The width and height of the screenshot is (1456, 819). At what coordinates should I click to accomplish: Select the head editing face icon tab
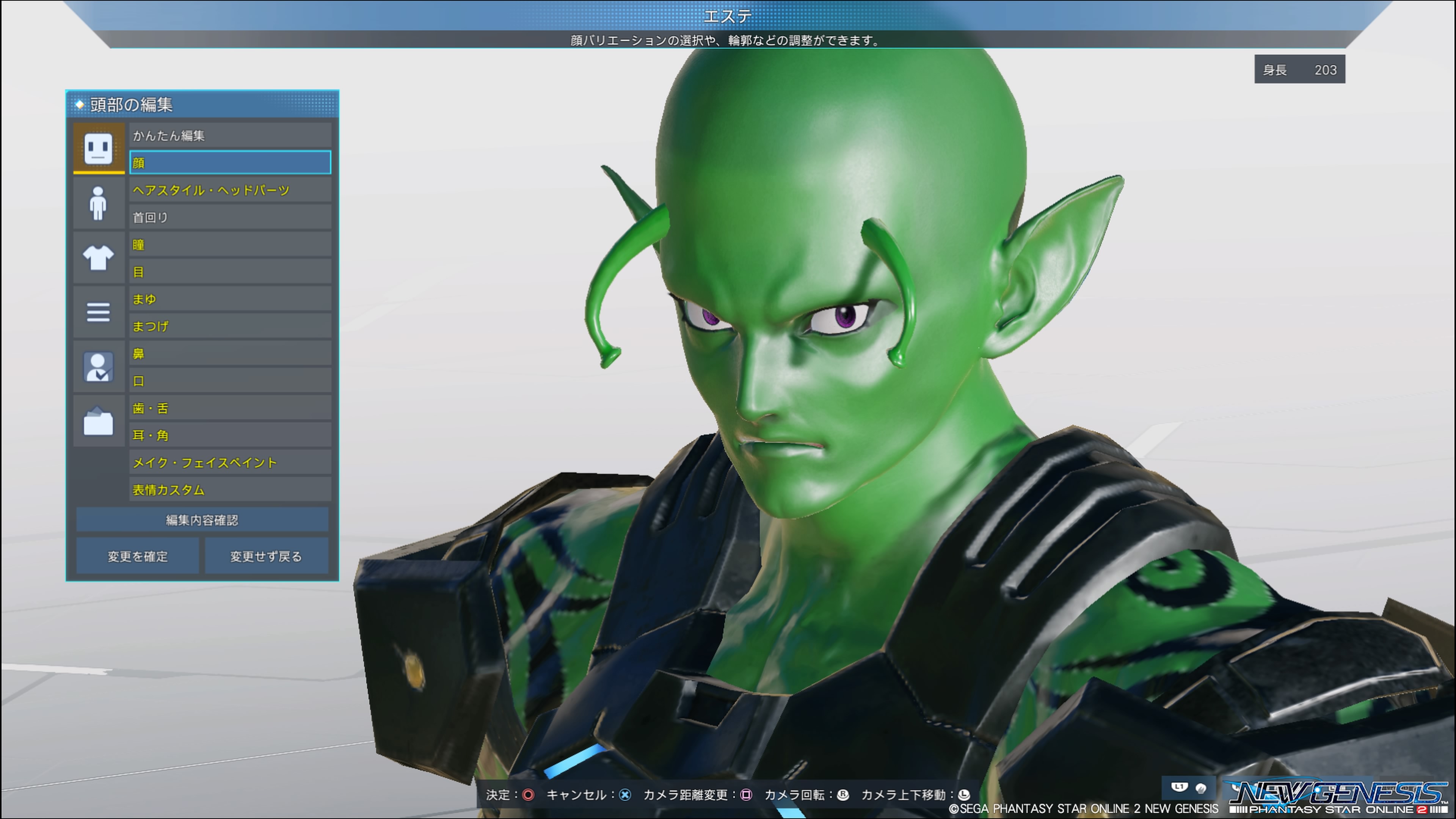98,148
